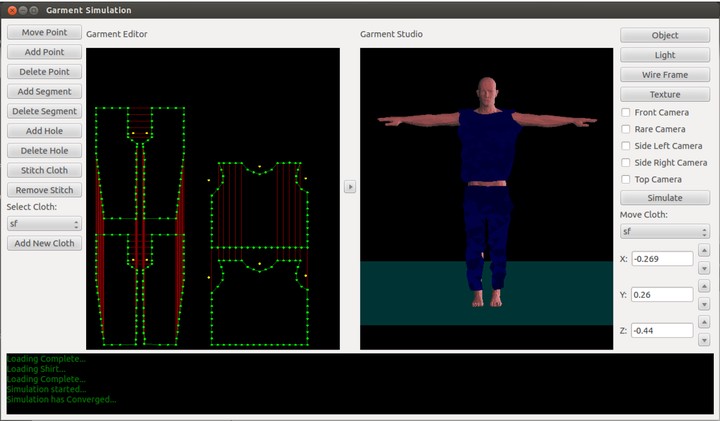Click the X coordinate input field

tap(662, 259)
